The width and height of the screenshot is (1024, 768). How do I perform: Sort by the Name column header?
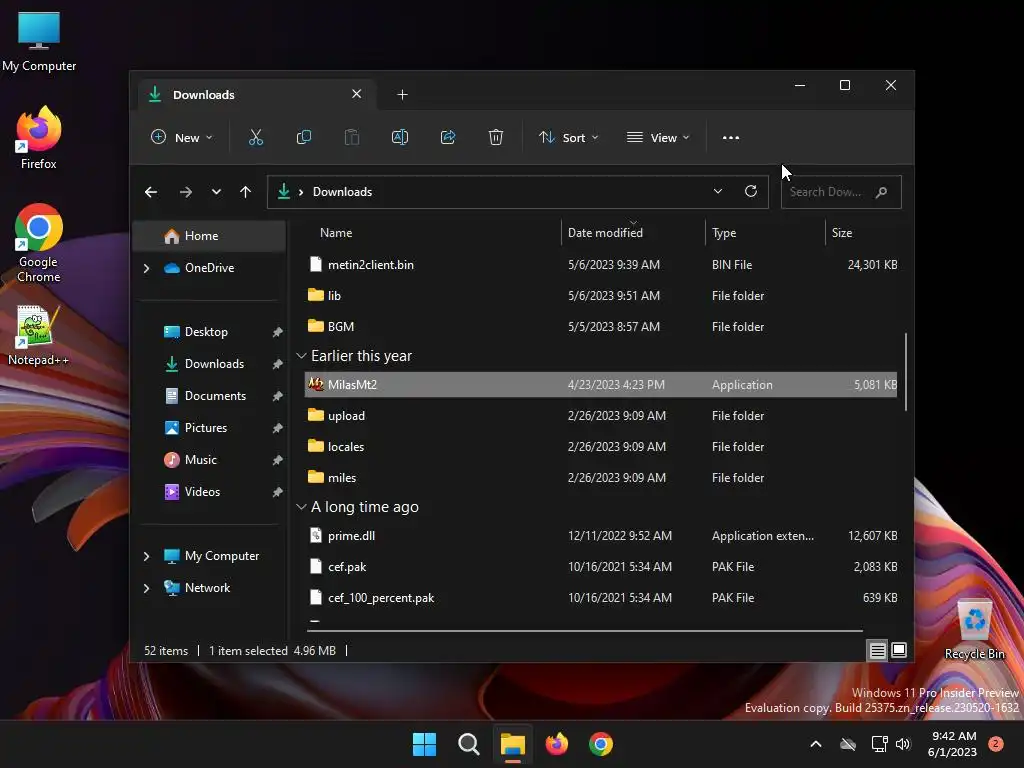click(x=336, y=232)
